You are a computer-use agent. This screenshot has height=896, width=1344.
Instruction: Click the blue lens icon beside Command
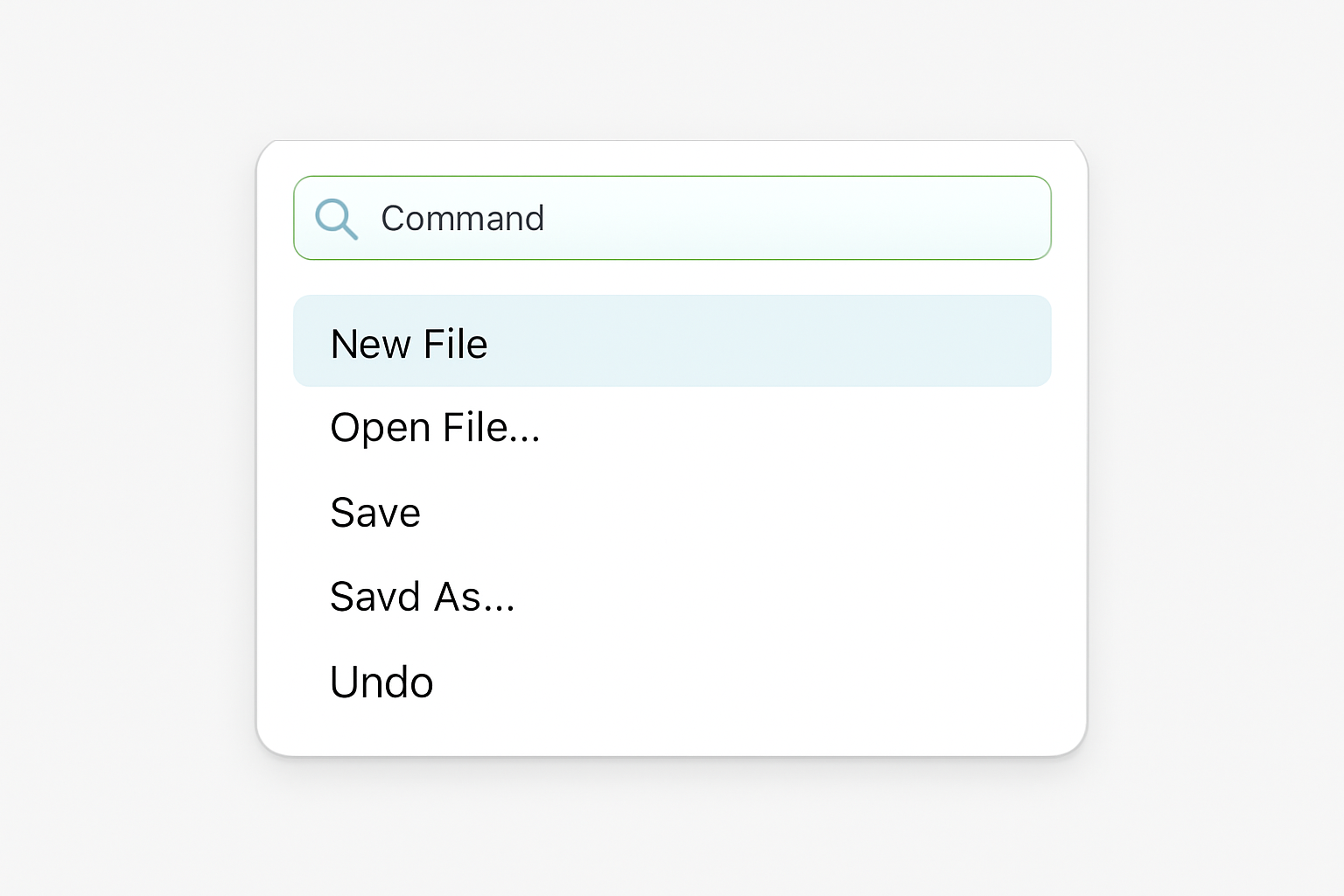click(337, 219)
